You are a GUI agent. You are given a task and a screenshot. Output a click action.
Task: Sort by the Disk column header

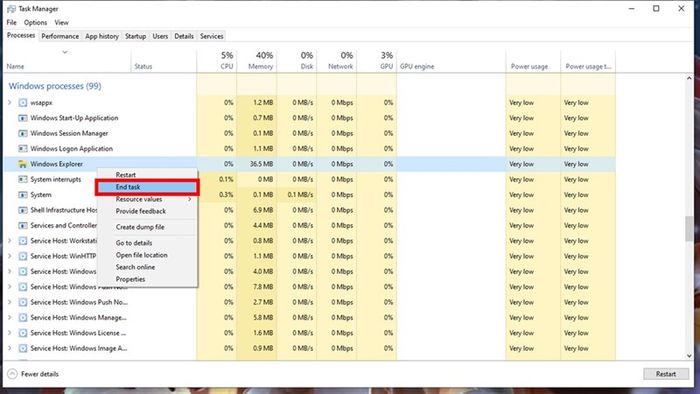(297, 61)
